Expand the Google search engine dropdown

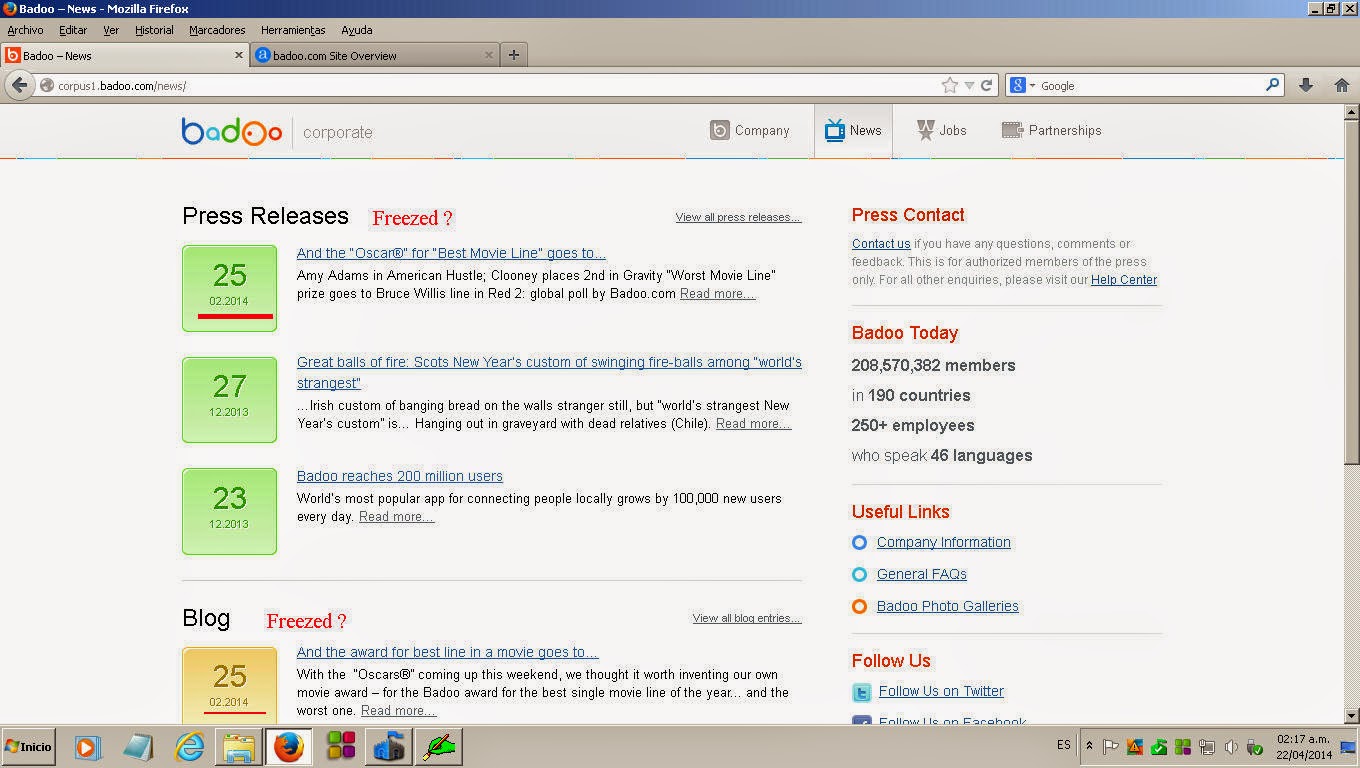click(x=1023, y=86)
